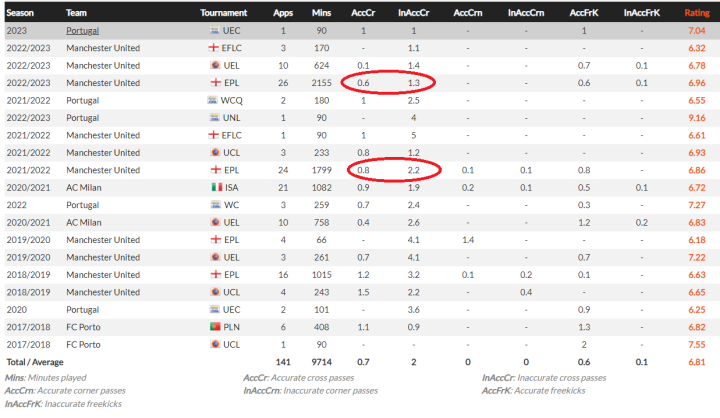Image resolution: width=720 pixels, height=418 pixels.
Task: Sort the table by the AccCr column
Action: click(362, 13)
